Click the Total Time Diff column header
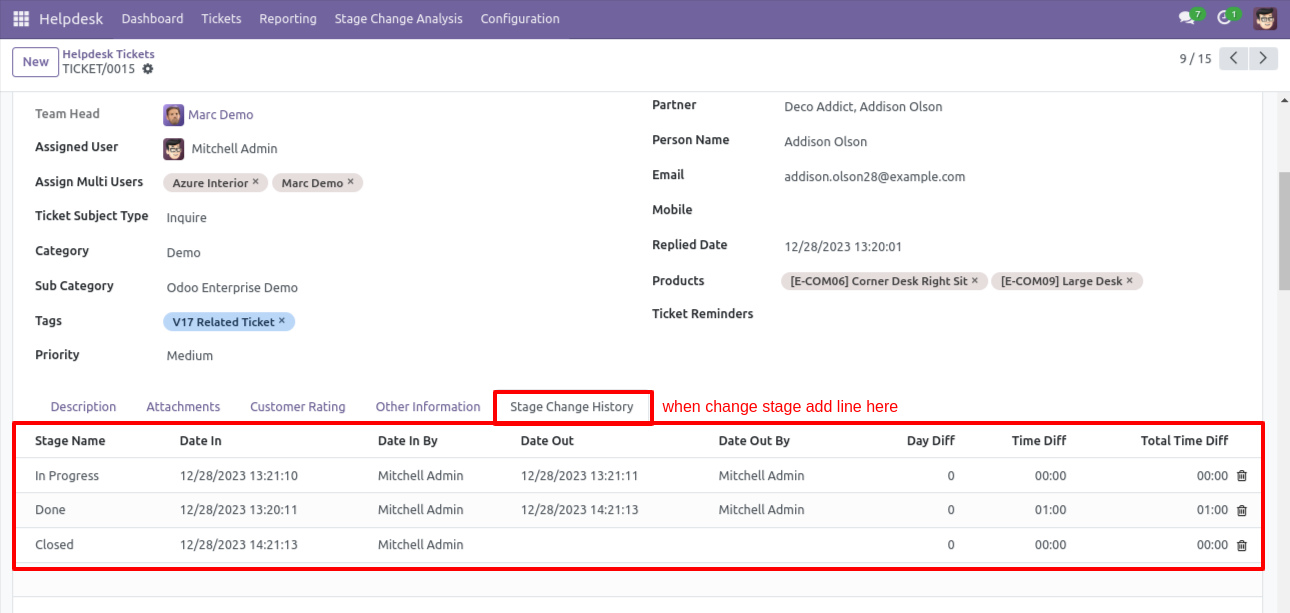The width and height of the screenshot is (1290, 613). pos(1184,441)
